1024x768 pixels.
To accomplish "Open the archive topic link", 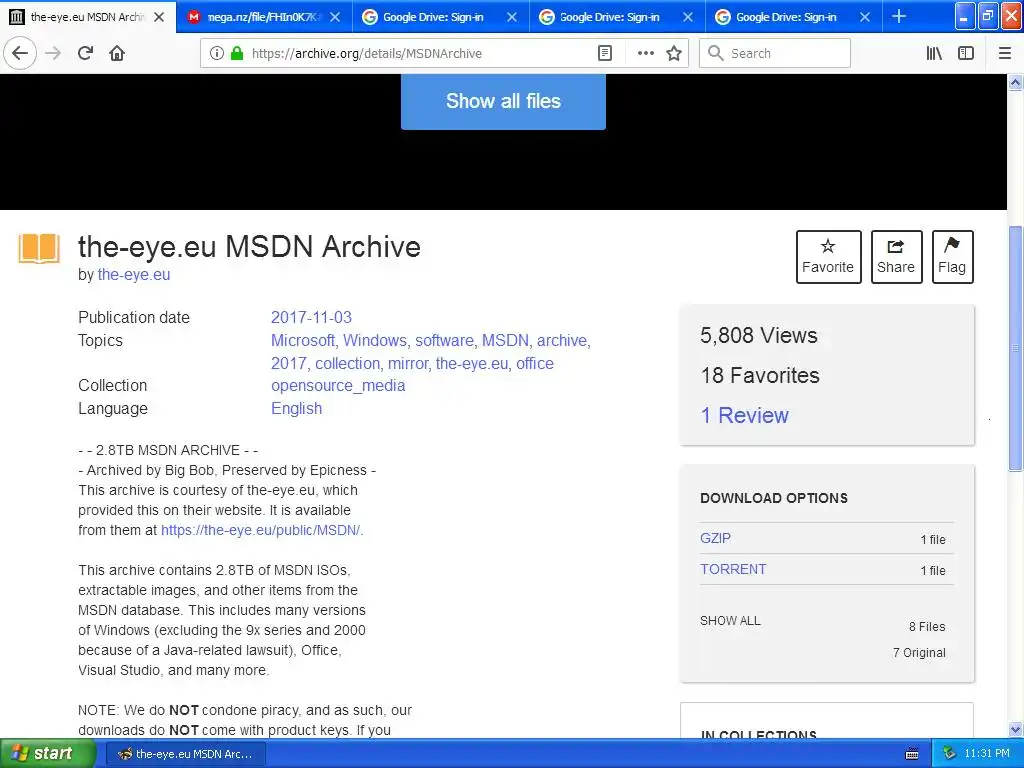I will 562,340.
